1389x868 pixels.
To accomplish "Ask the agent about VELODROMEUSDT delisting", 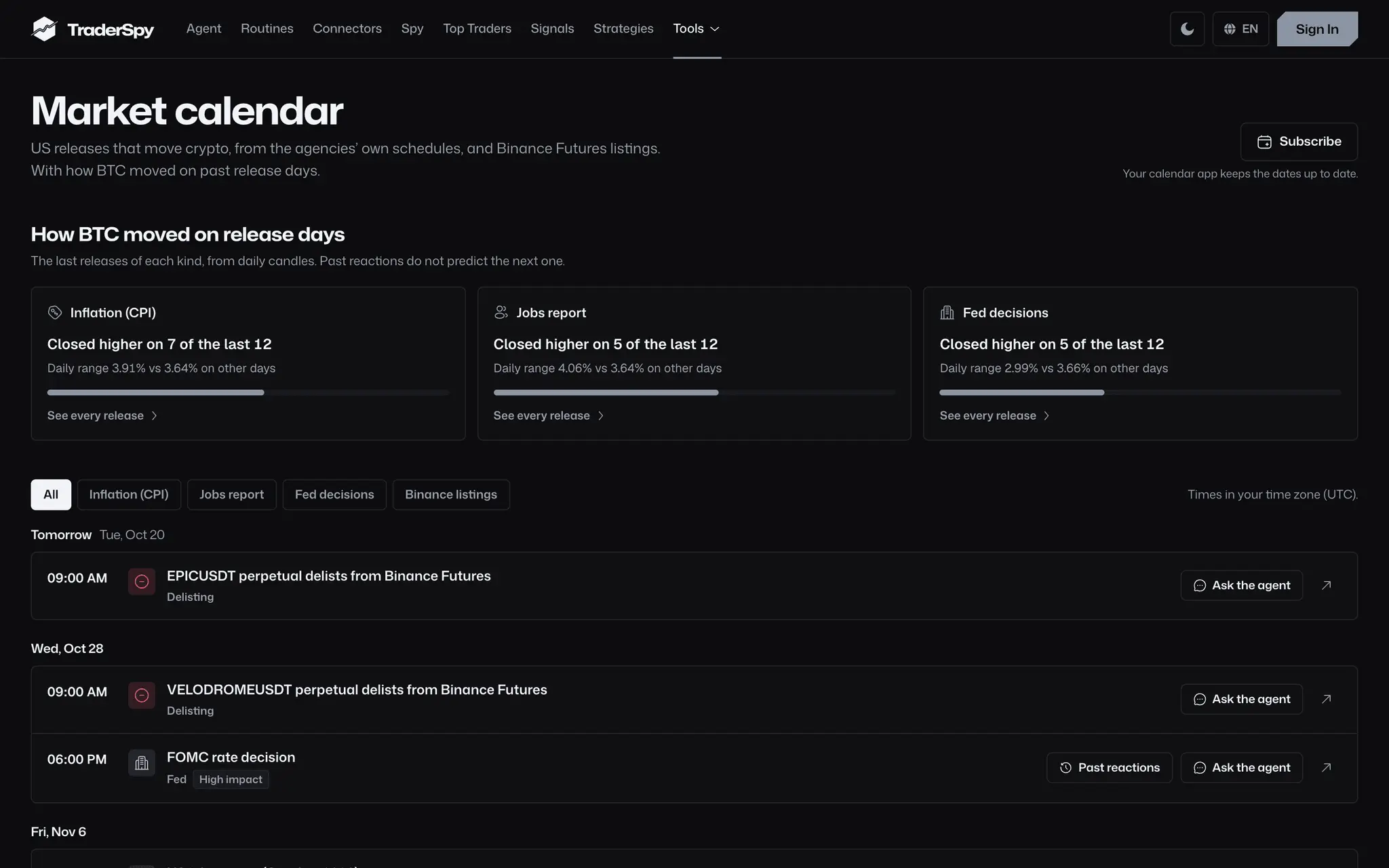I will tap(1241, 699).
